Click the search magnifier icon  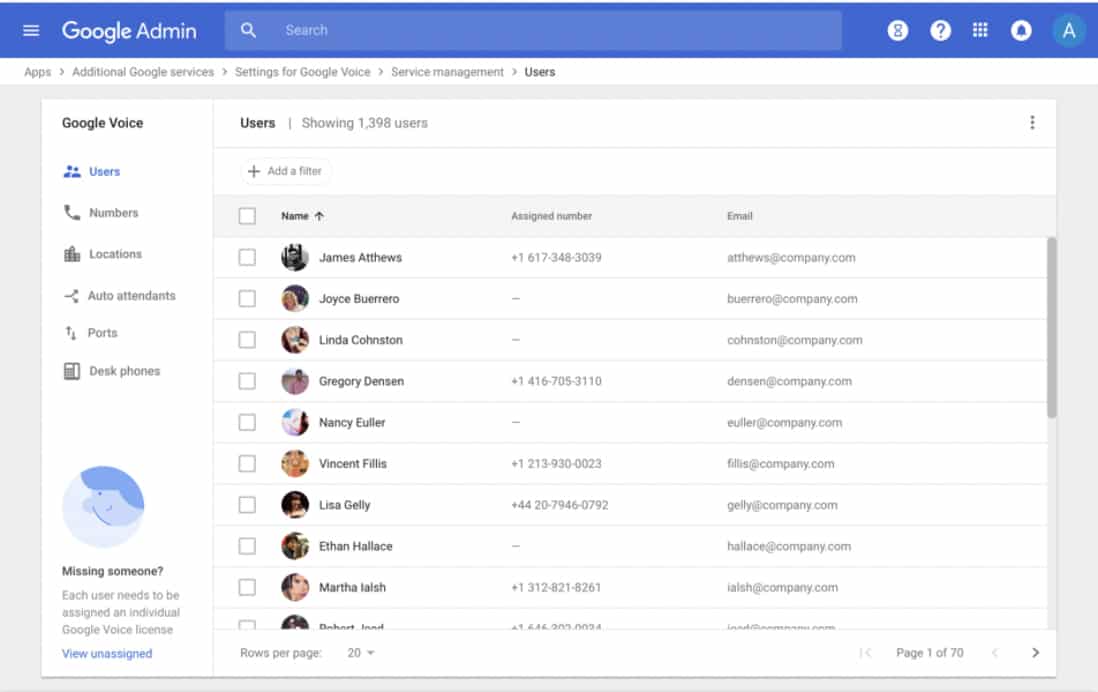point(248,30)
